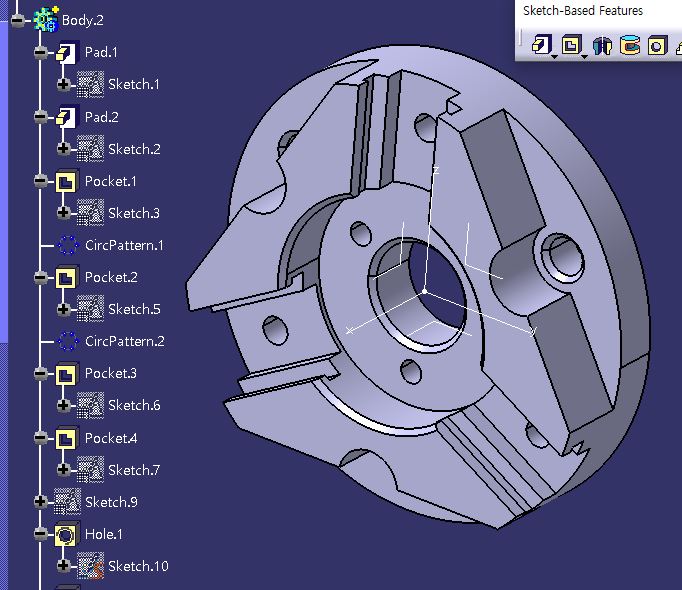
Task: Collapse the Hole.1 node
Action: [x=40, y=533]
